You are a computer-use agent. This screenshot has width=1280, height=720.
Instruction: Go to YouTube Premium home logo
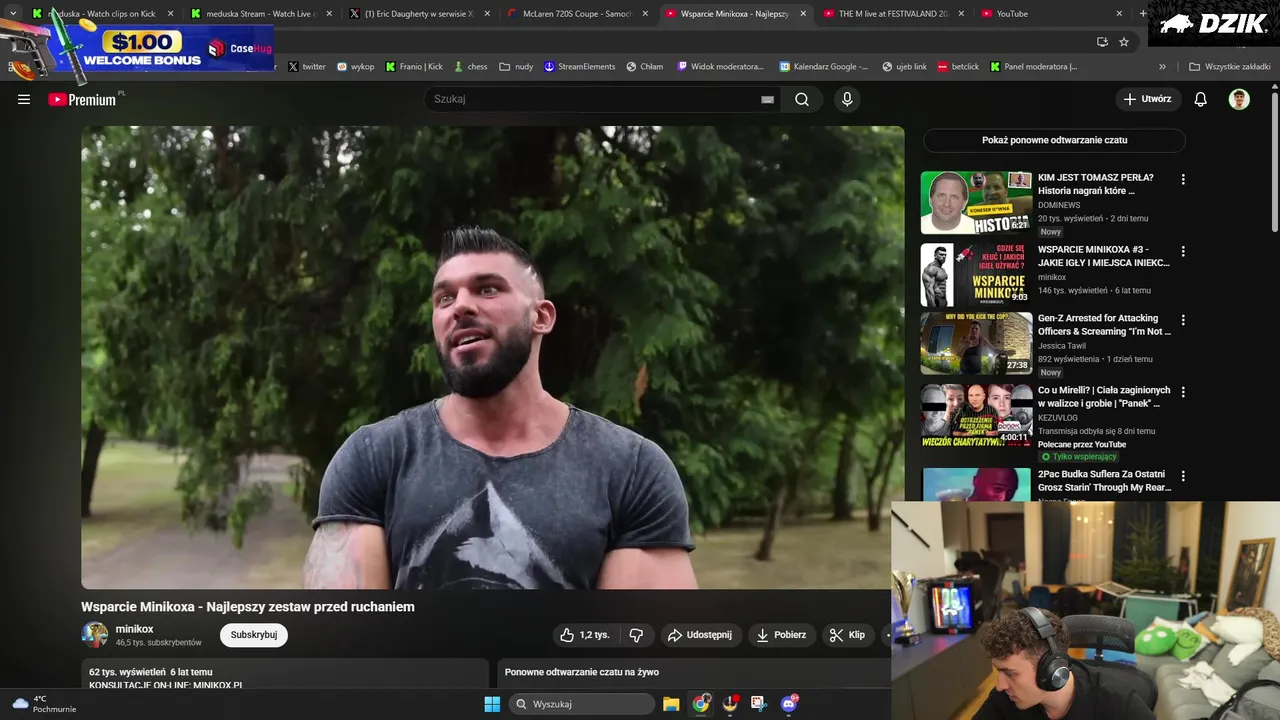pyautogui.click(x=84, y=99)
